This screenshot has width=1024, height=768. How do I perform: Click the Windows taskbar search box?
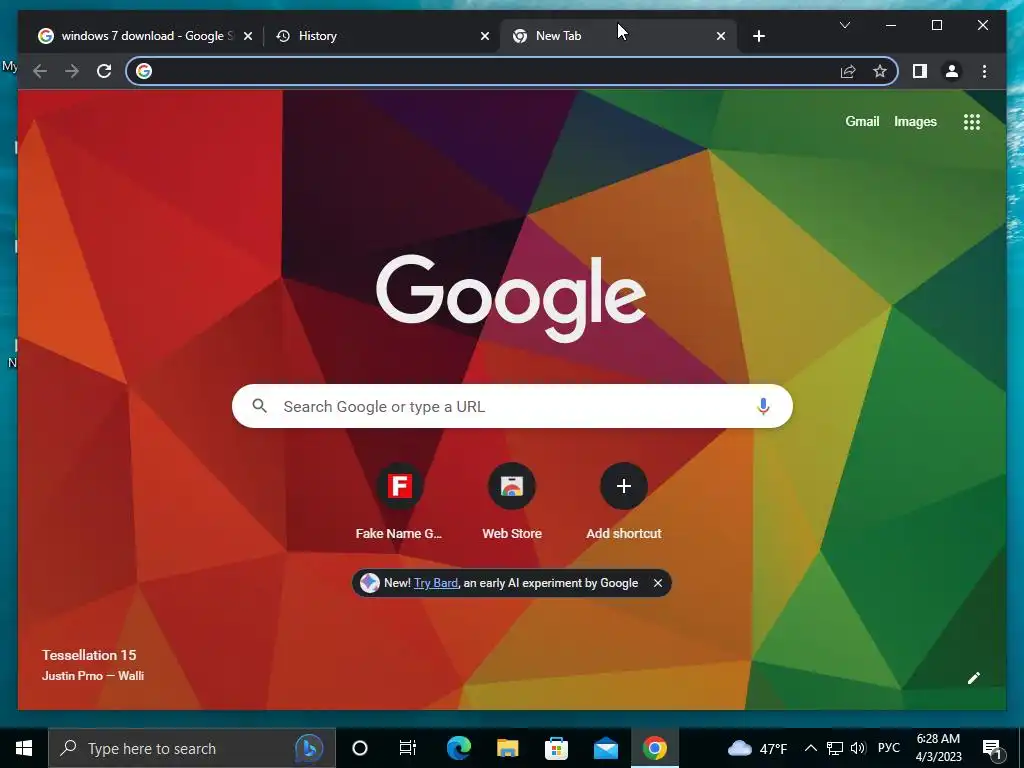click(192, 748)
